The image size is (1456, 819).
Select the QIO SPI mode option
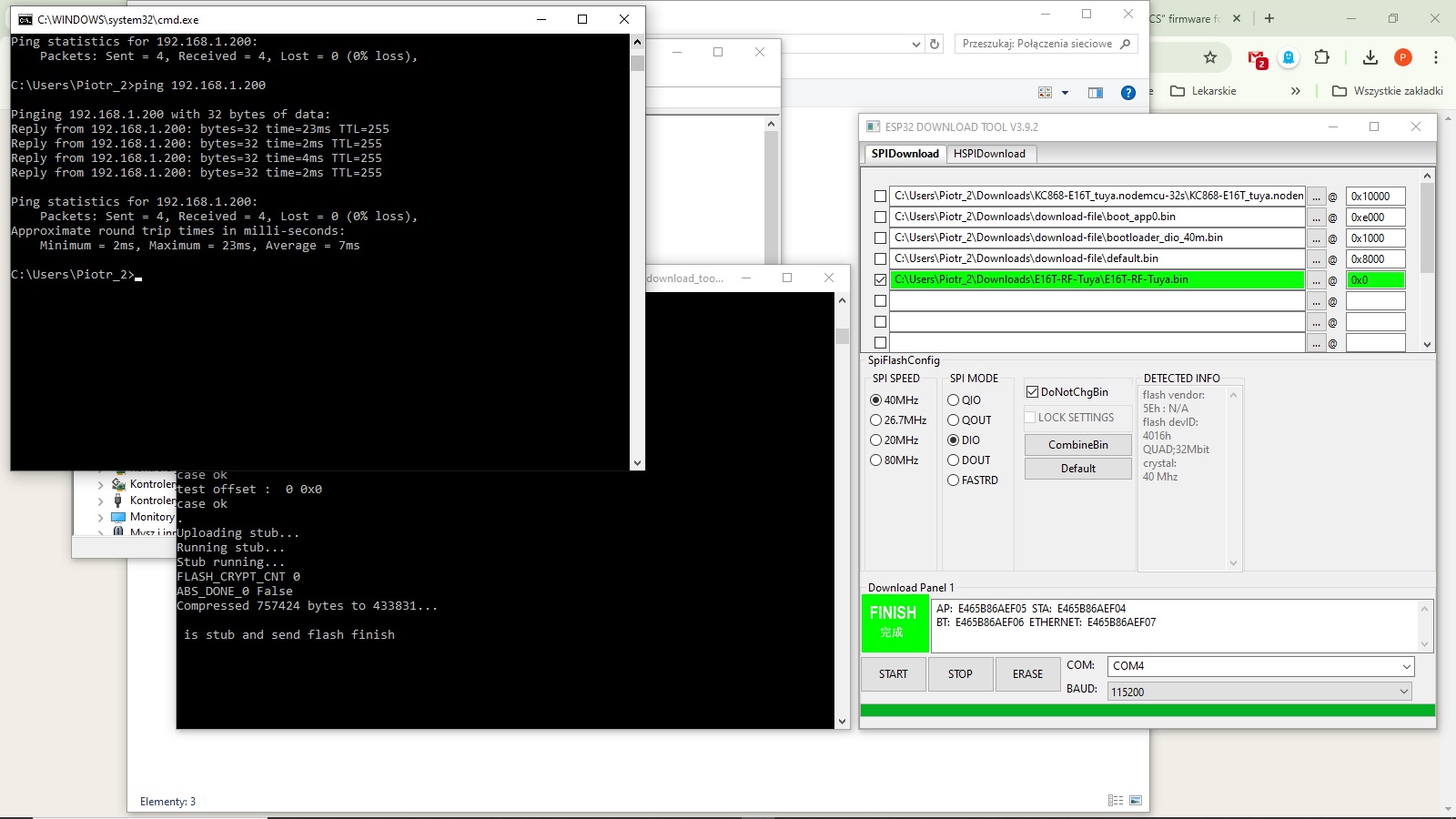[954, 400]
